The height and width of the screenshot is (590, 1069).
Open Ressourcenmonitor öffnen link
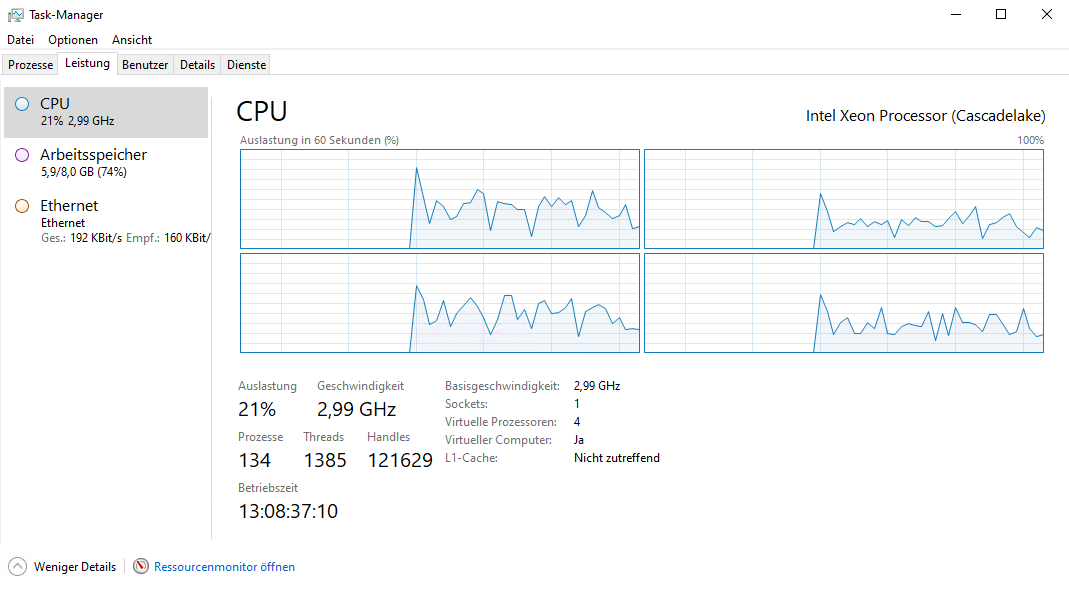[224, 567]
